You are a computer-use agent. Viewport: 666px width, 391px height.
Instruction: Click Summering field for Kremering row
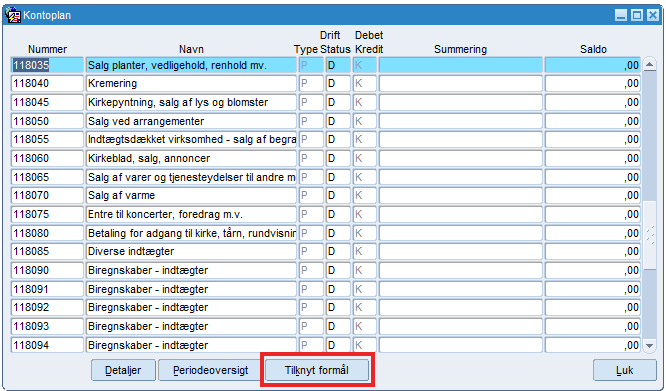point(461,84)
